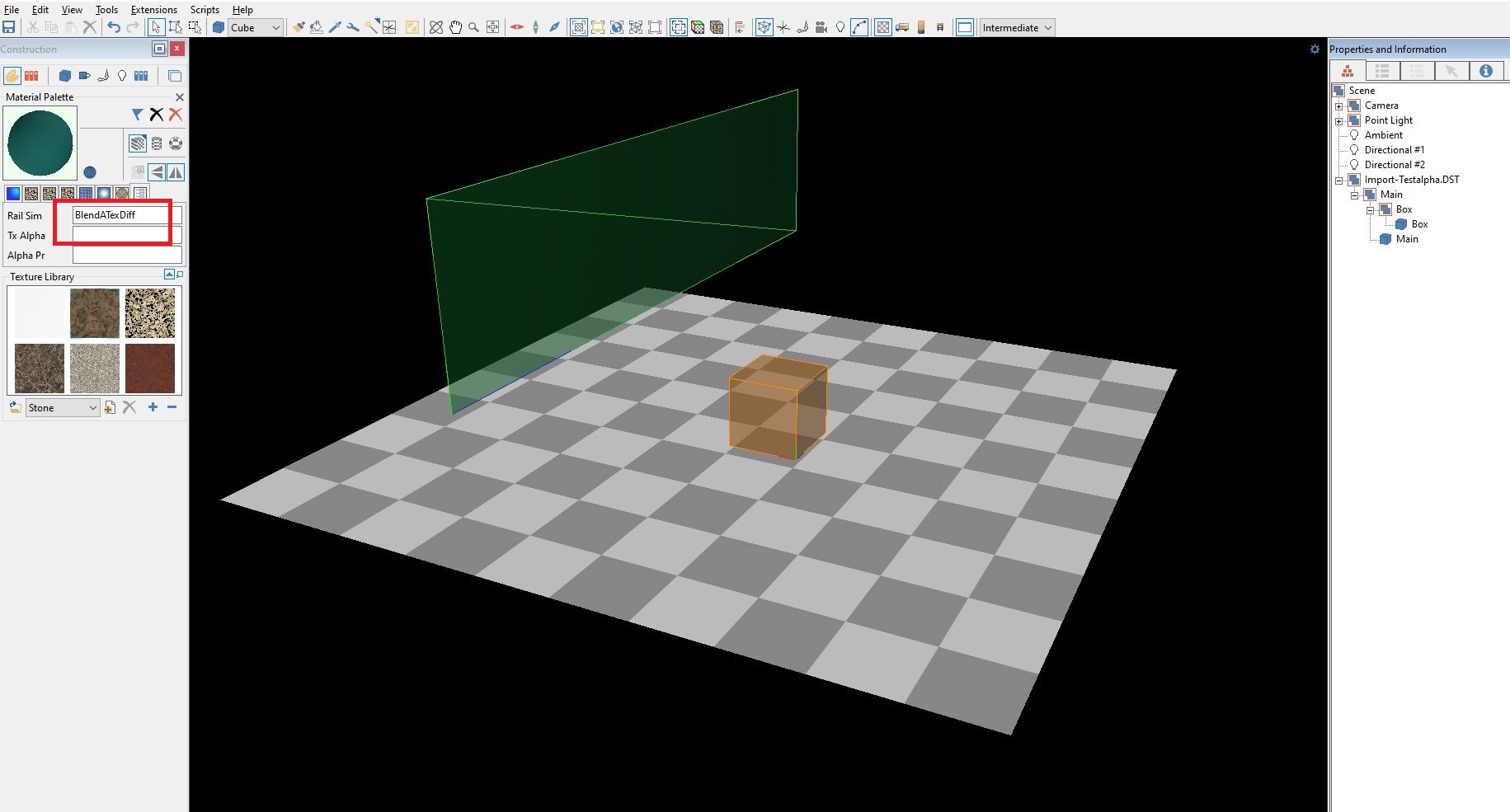The width and height of the screenshot is (1510, 812).
Task: Click the blue cube shape icon in toolbar
Action: [219, 27]
